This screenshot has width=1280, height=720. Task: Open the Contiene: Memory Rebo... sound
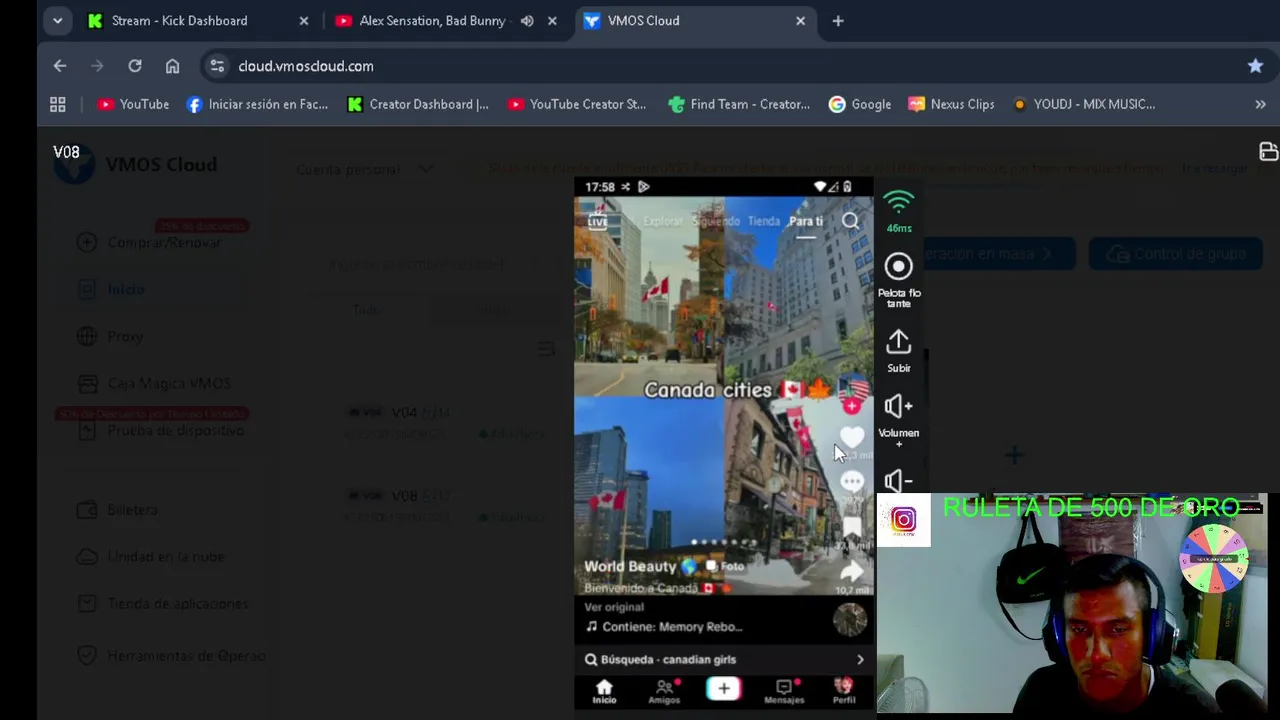coord(664,627)
